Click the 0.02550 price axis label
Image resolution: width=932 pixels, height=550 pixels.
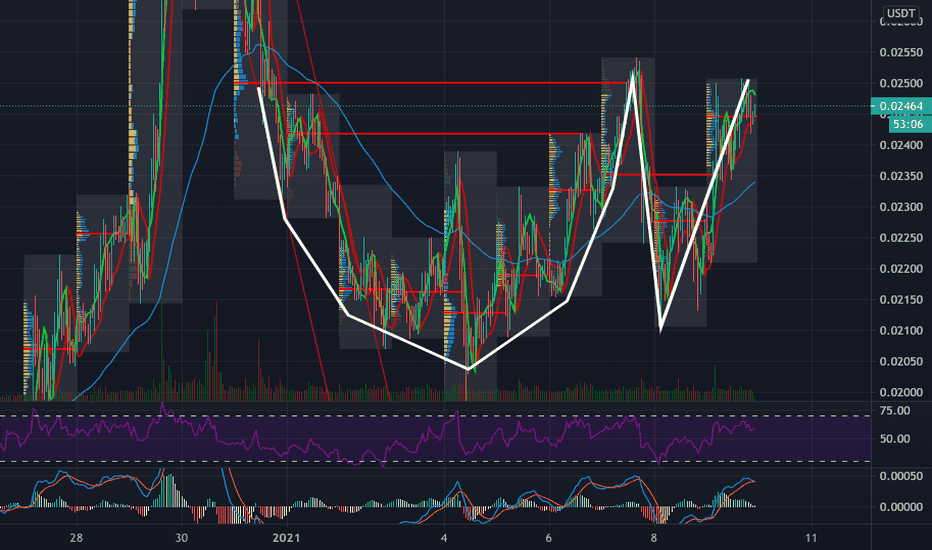point(901,52)
